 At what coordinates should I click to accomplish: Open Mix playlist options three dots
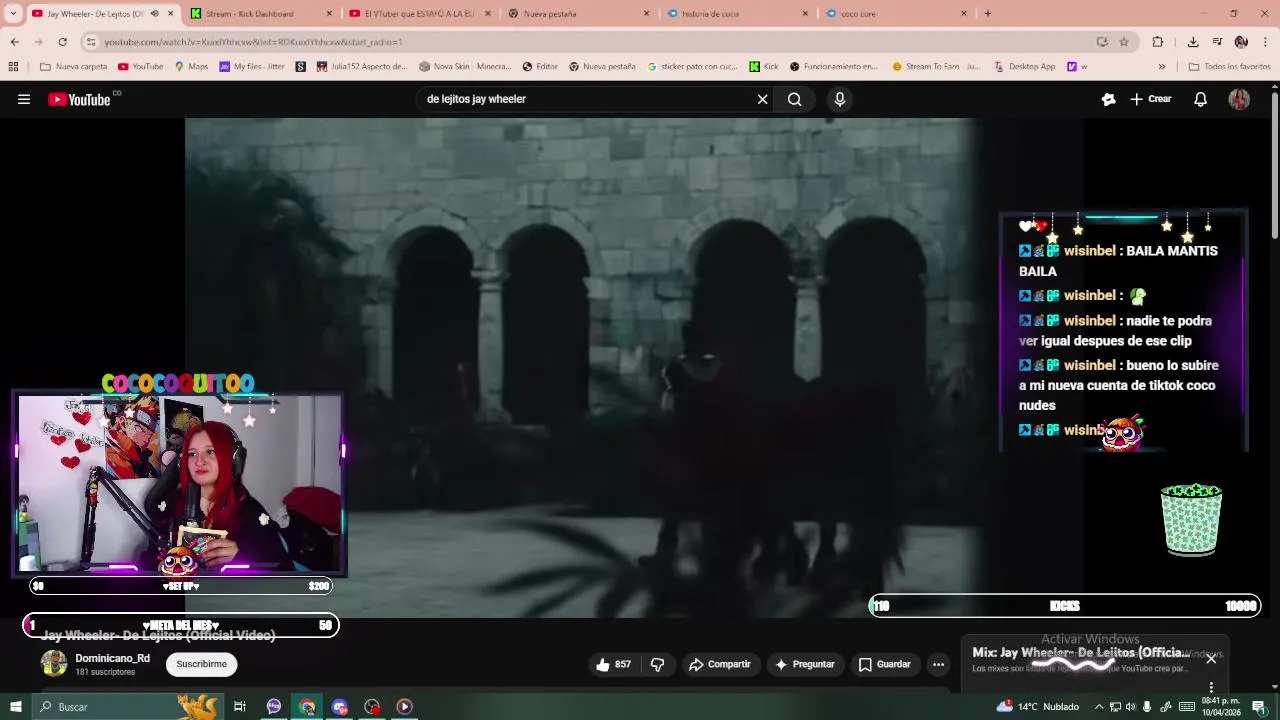click(x=1211, y=688)
